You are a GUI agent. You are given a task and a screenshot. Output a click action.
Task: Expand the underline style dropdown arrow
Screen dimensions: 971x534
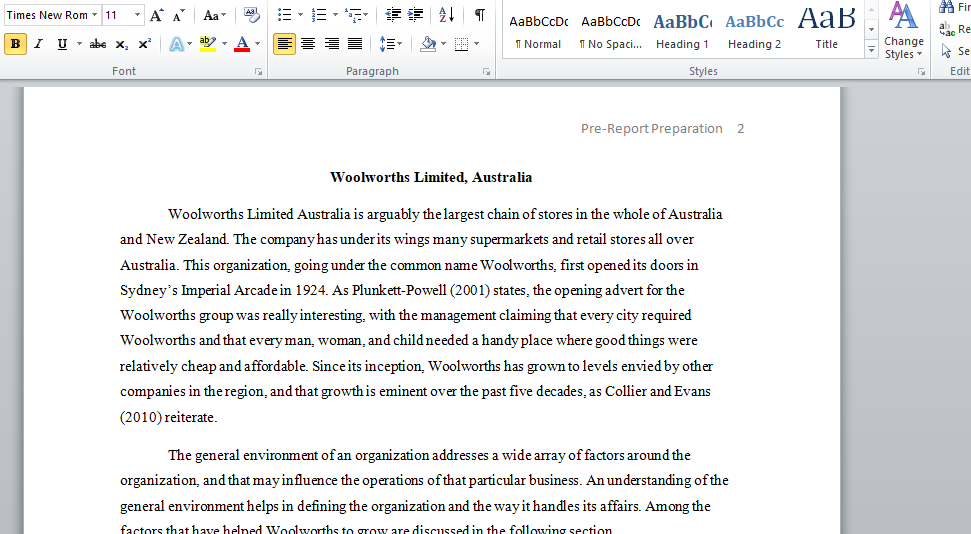(79, 44)
